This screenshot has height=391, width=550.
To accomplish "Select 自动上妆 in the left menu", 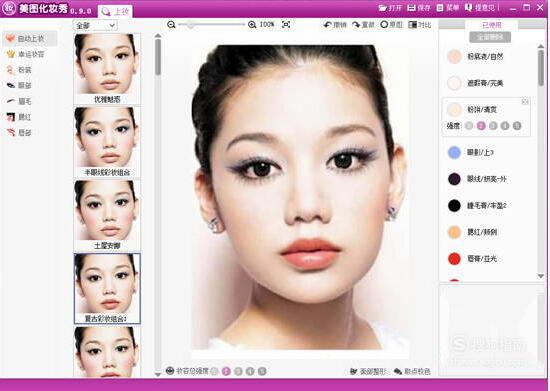I will [x=30, y=38].
